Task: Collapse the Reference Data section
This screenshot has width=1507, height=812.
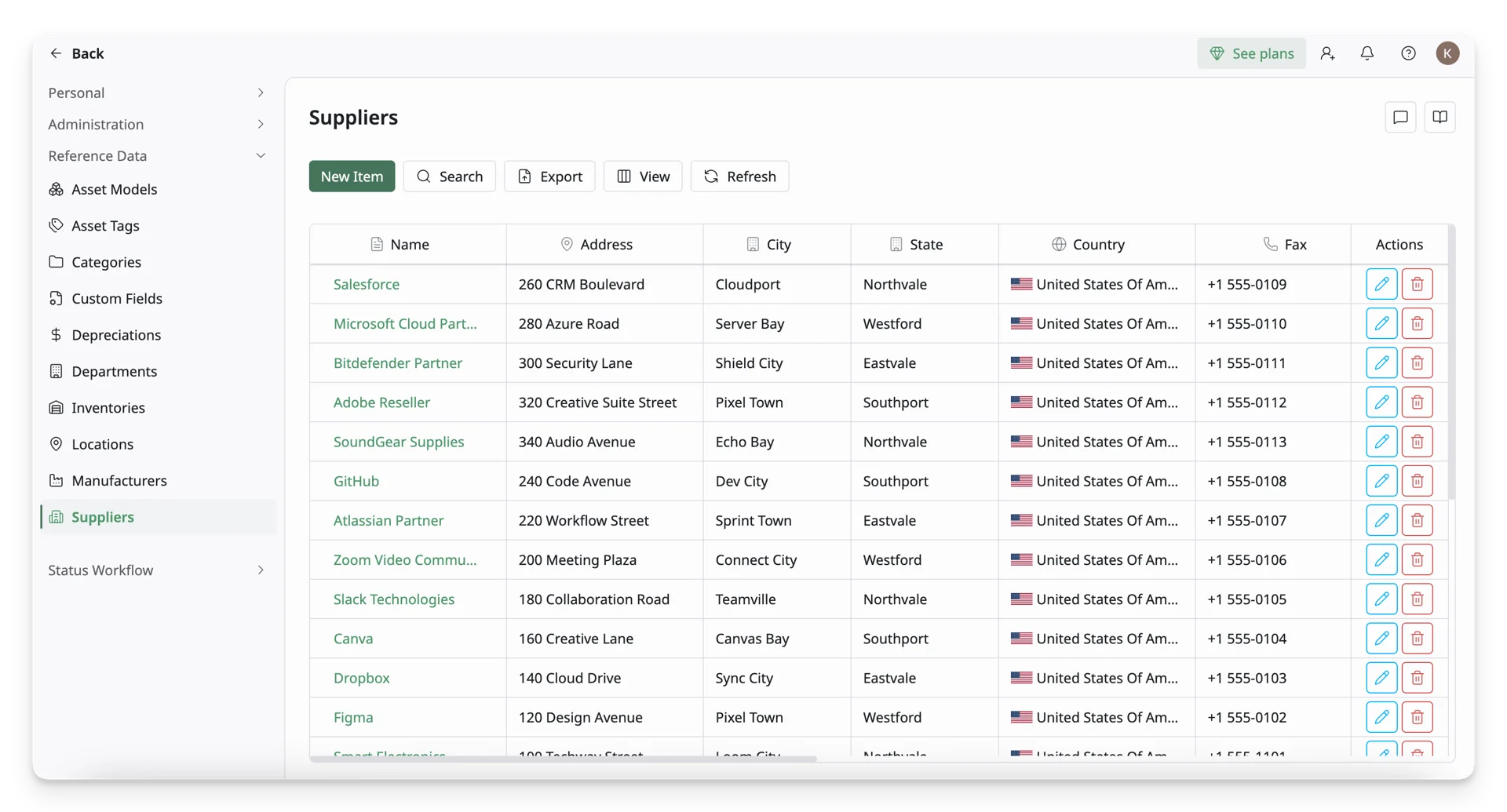Action: [x=157, y=155]
